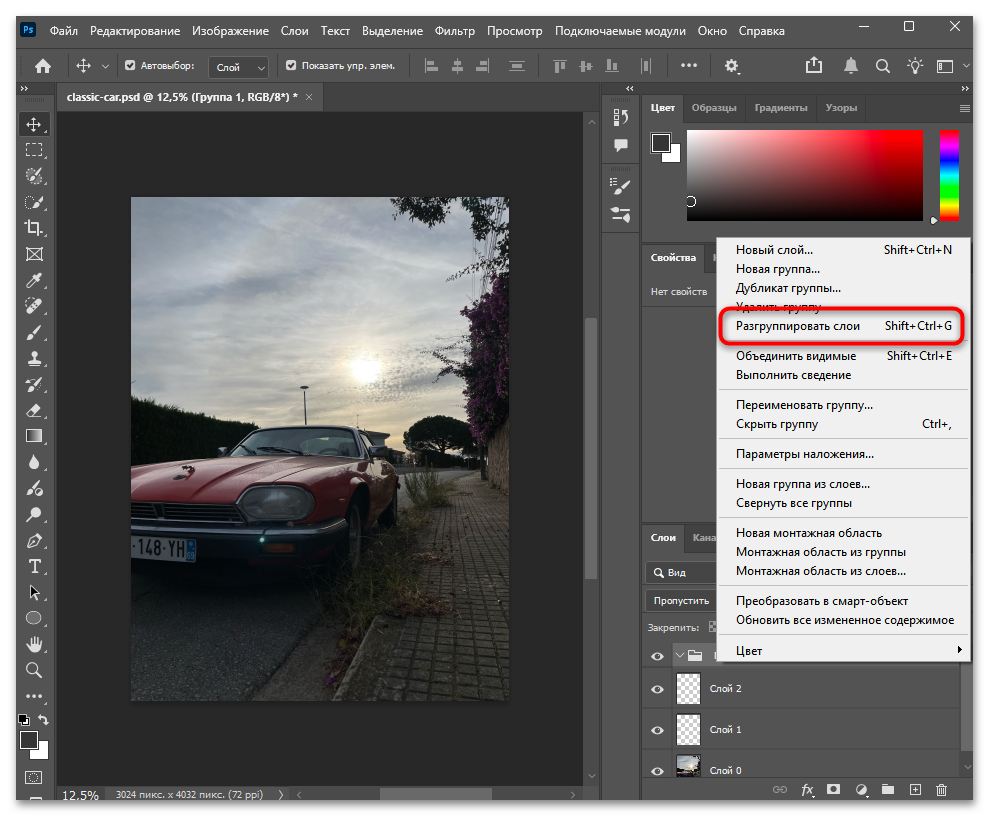Viewport: 989px width, 816px height.
Task: Hide the Слой 2 layer
Action: (x=657, y=689)
